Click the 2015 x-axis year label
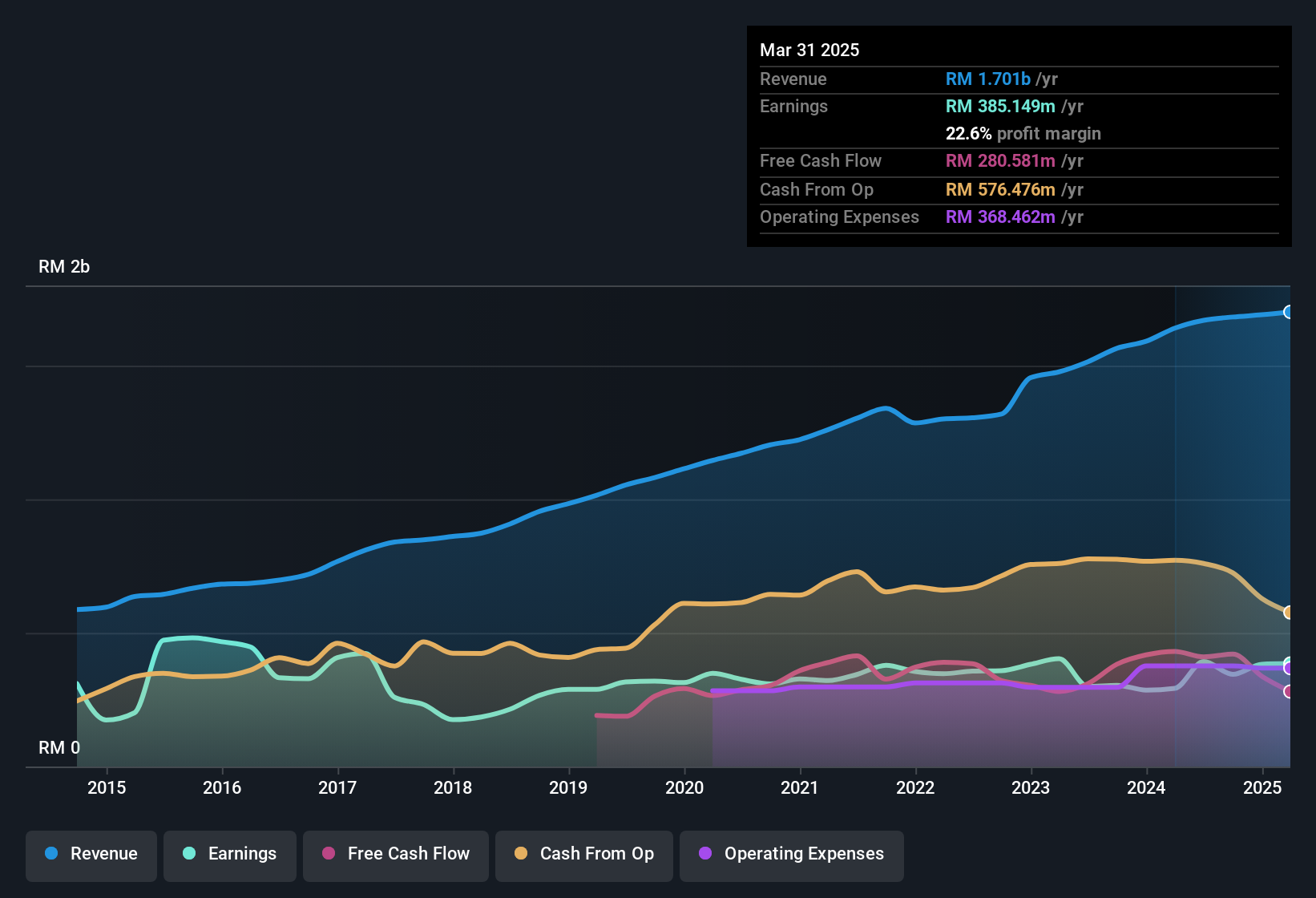 tap(107, 788)
